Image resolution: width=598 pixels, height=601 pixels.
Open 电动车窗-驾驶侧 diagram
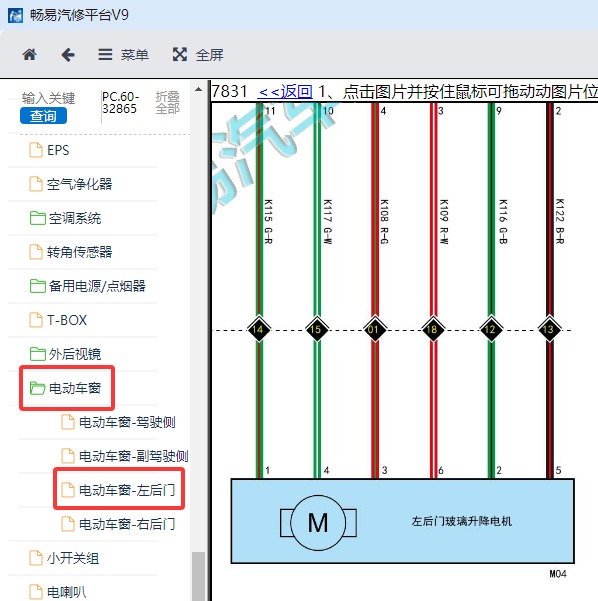click(127, 422)
